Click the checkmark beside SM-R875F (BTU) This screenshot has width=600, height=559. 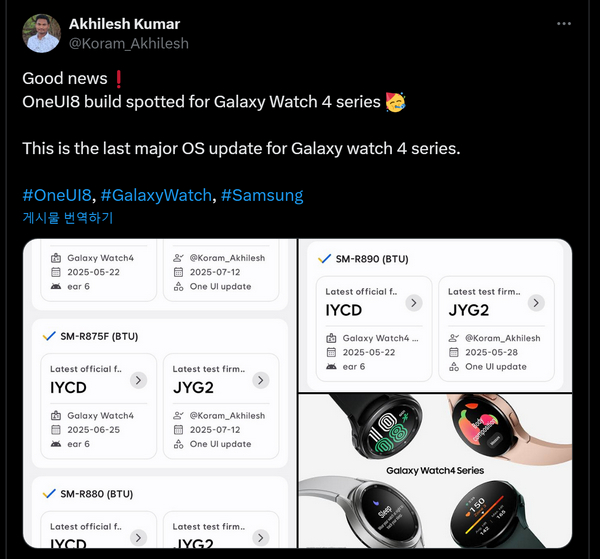click(x=49, y=336)
